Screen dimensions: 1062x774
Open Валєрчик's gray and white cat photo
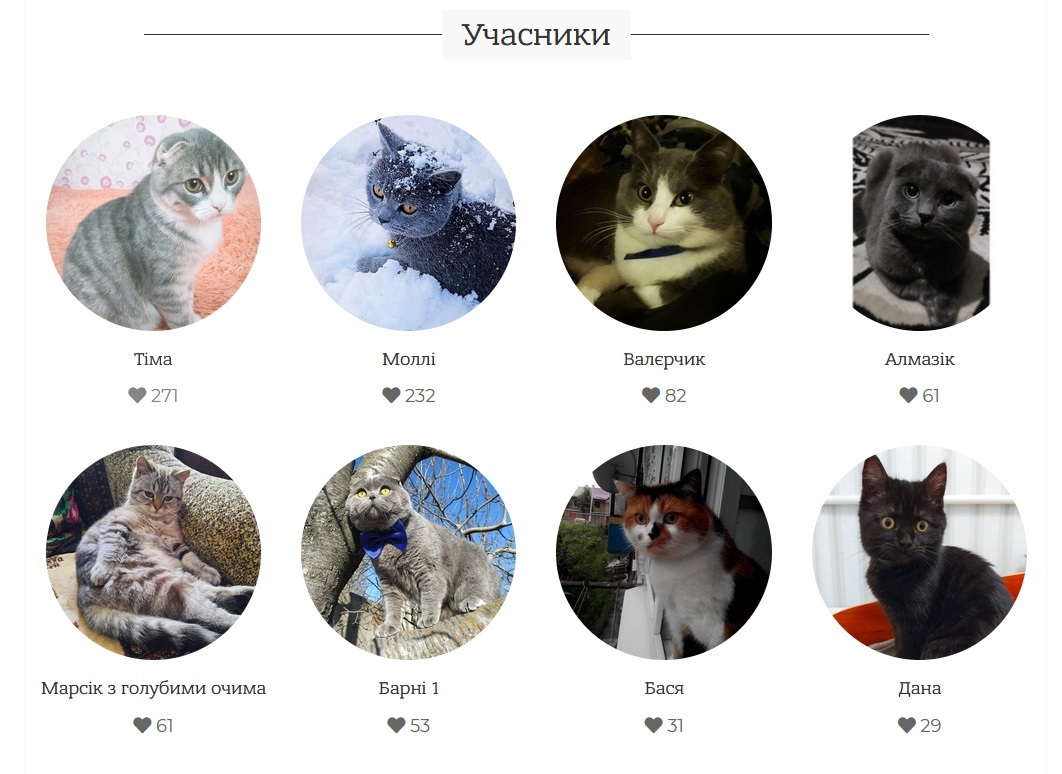click(664, 223)
